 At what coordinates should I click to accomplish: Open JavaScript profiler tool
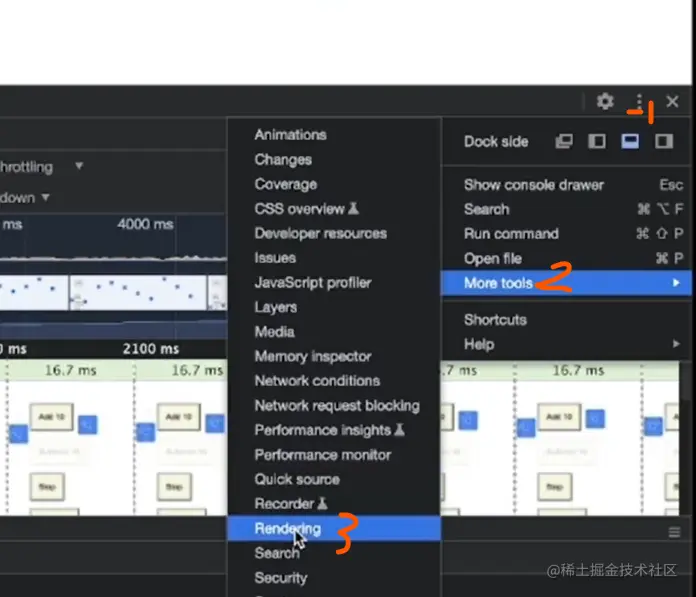(x=334, y=283)
